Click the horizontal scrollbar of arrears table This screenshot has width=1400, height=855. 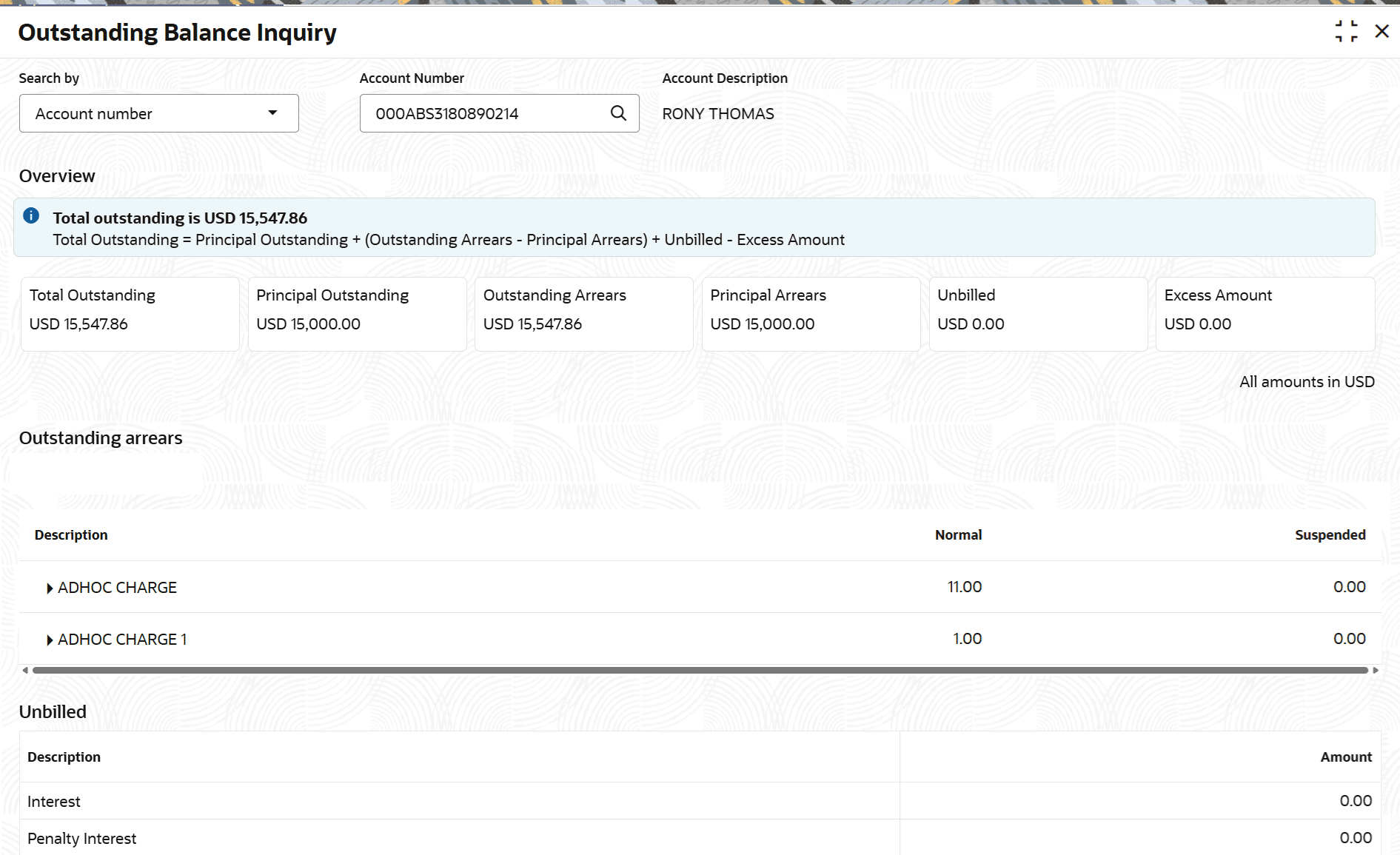coord(700,670)
